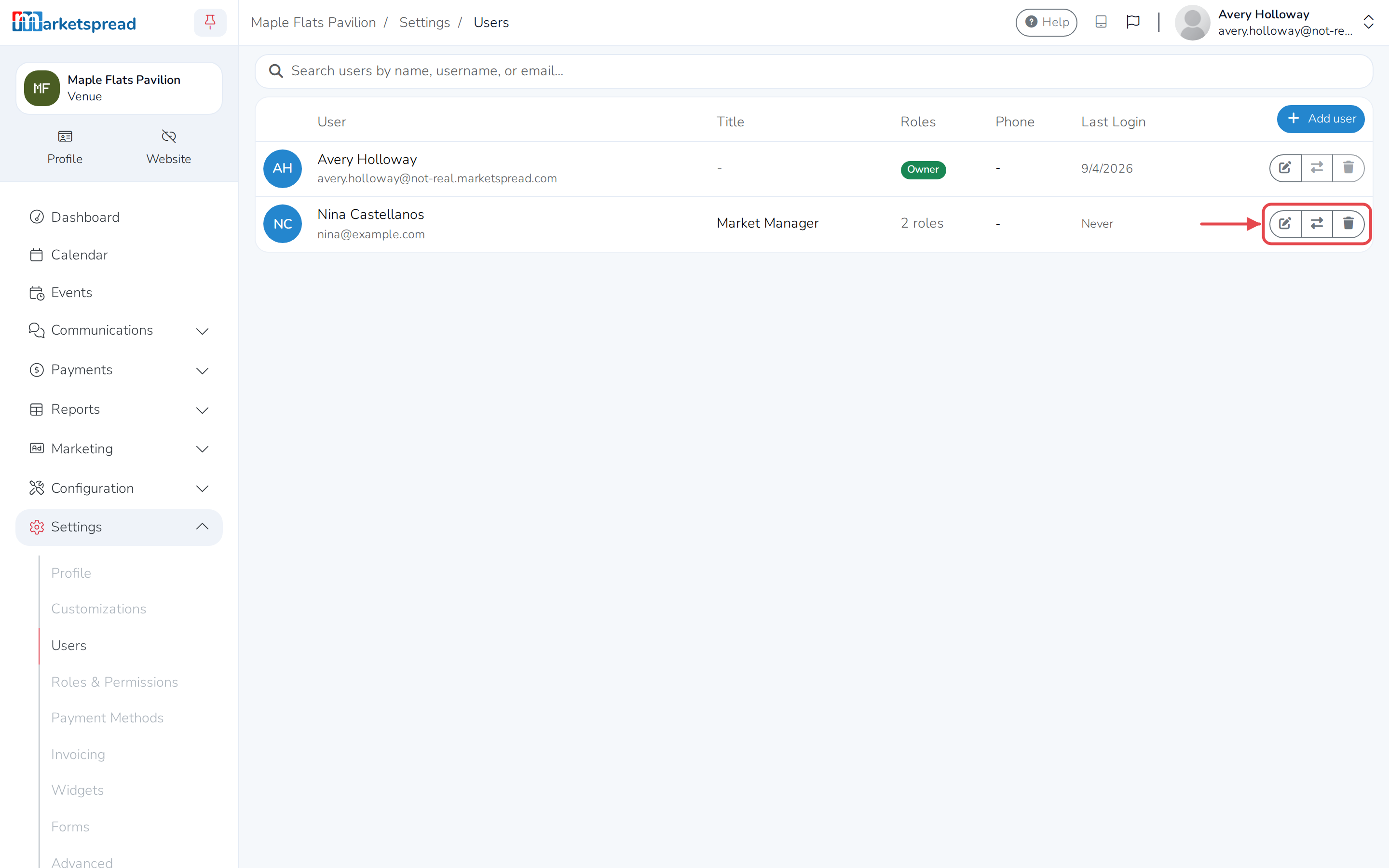
Task: Expand the Marketing menu
Action: click(119, 449)
